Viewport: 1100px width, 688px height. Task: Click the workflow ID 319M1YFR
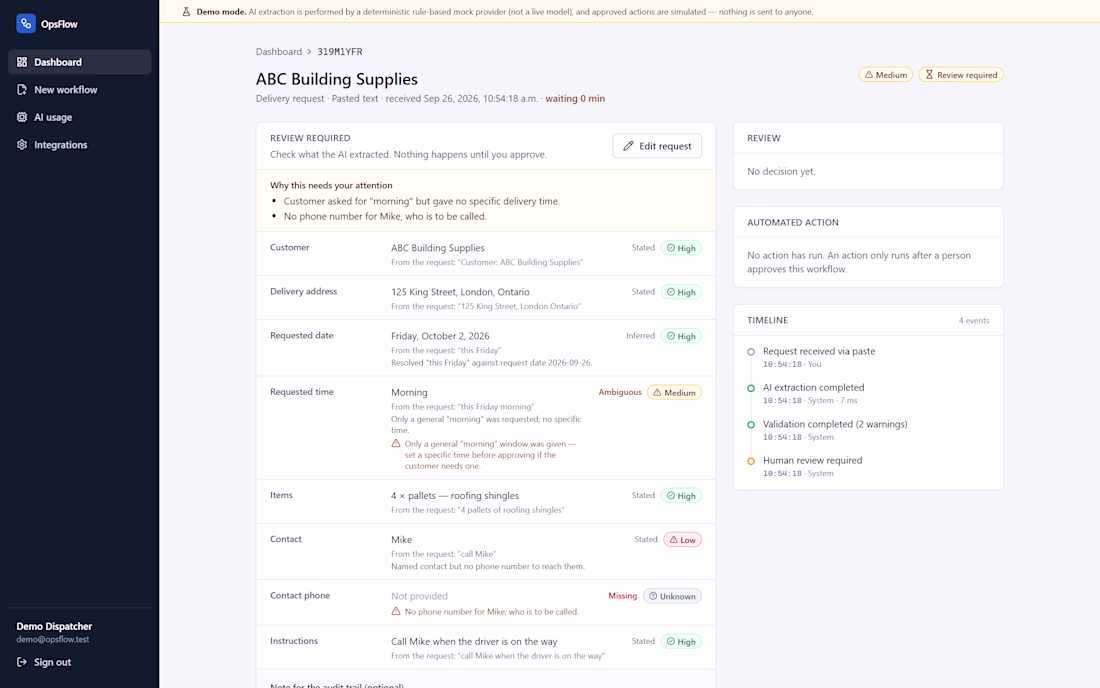click(x=340, y=52)
